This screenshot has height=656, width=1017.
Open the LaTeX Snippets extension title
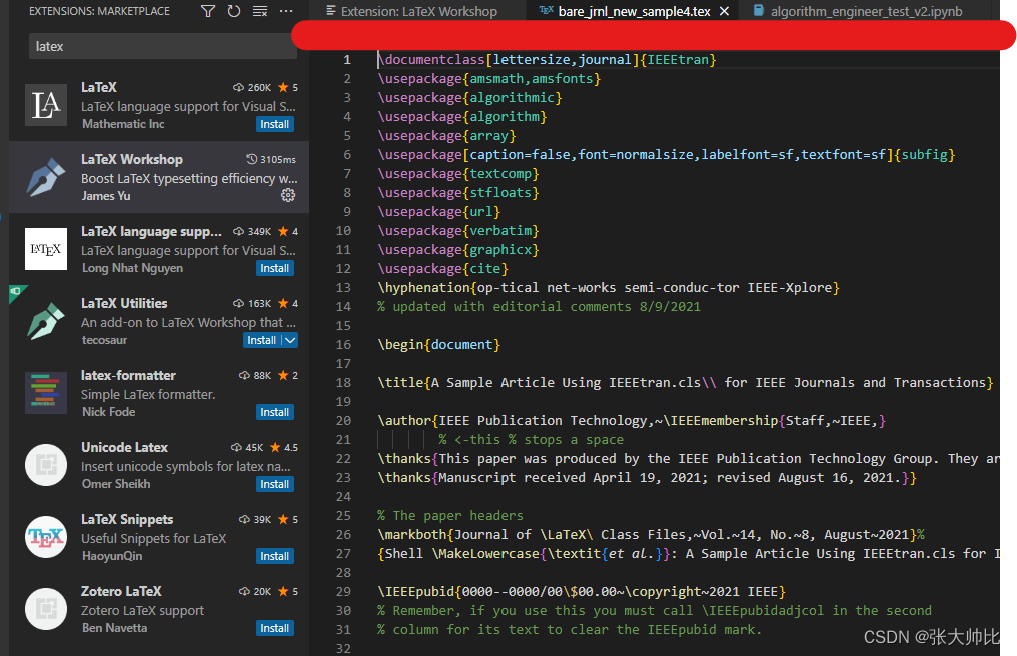[x=127, y=519]
